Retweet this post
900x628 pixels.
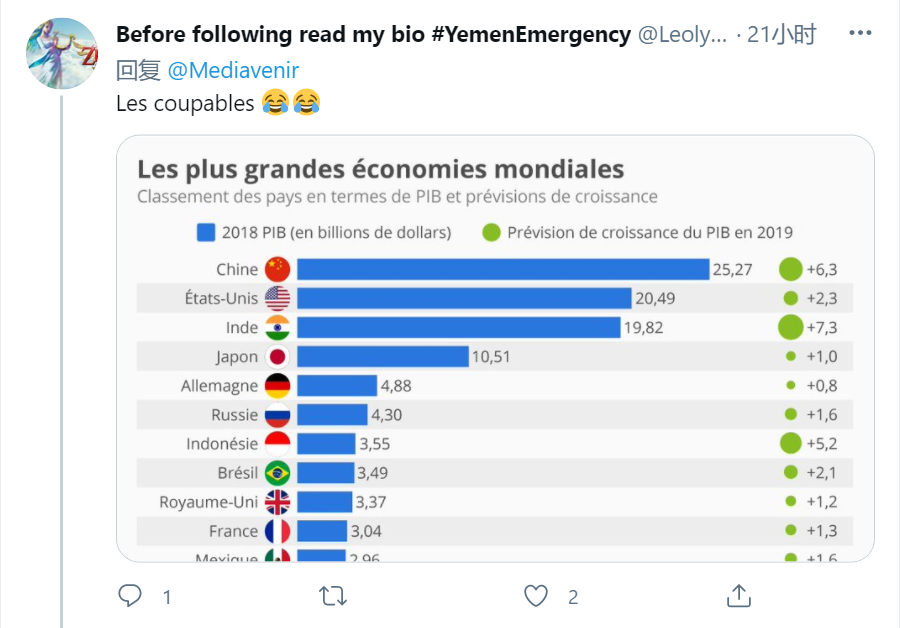[x=332, y=596]
